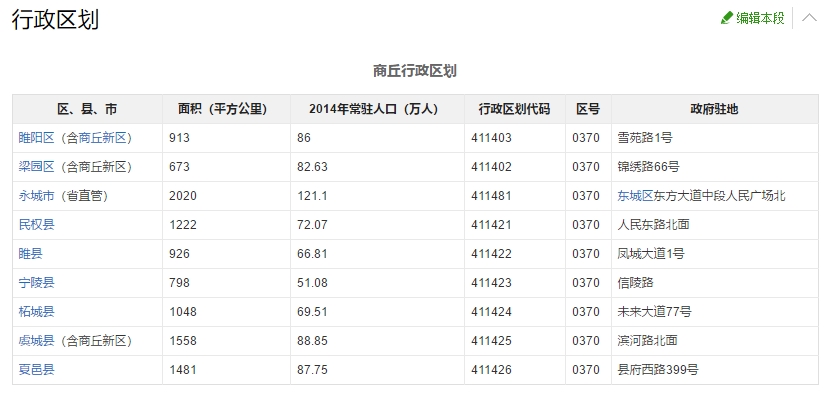Select division code 411481

[491, 196]
